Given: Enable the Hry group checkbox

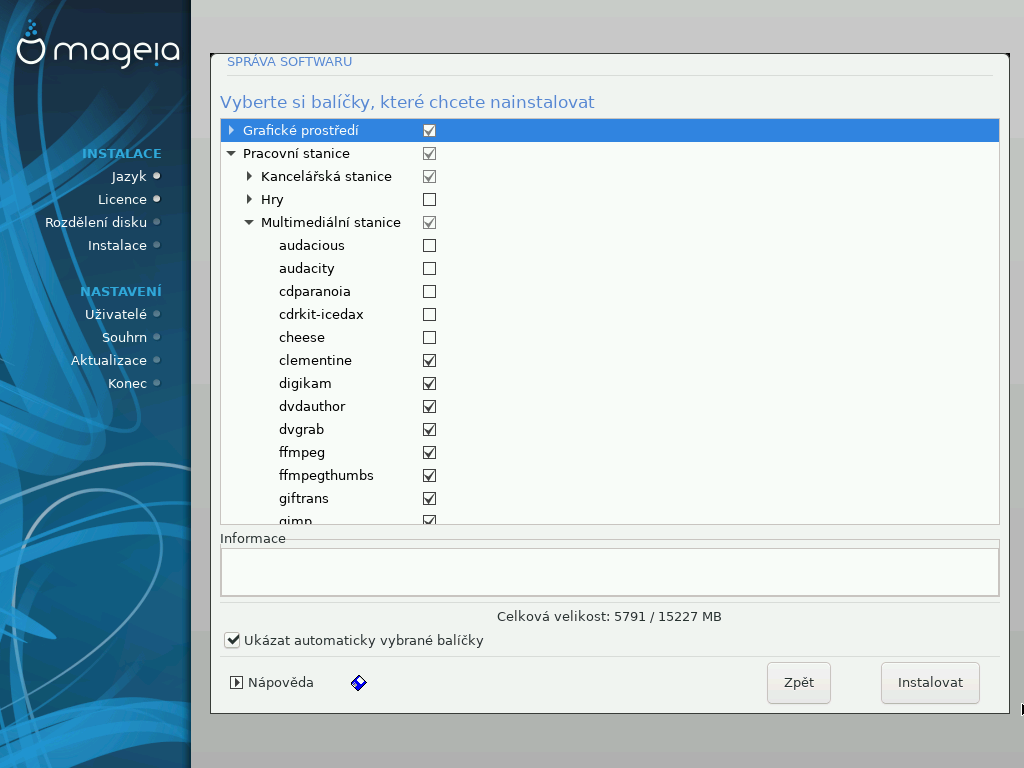Looking at the screenshot, I should 429,199.
